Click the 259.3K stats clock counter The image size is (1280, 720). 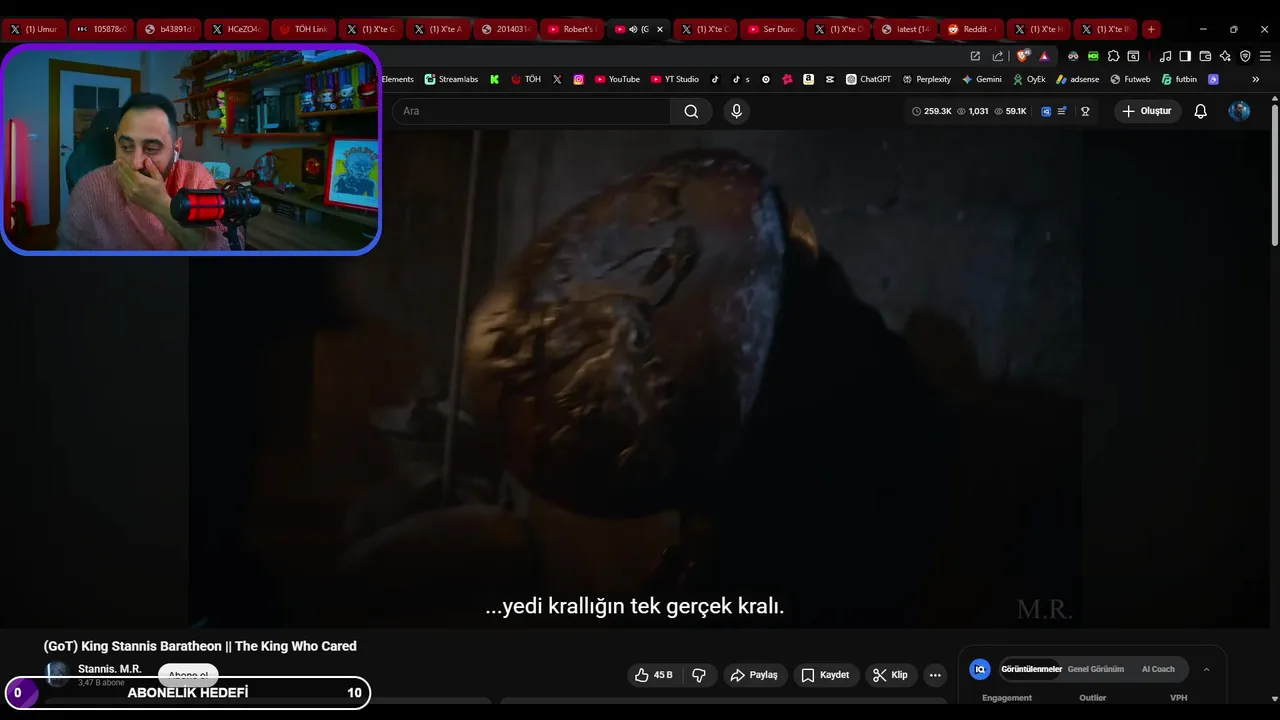click(931, 111)
